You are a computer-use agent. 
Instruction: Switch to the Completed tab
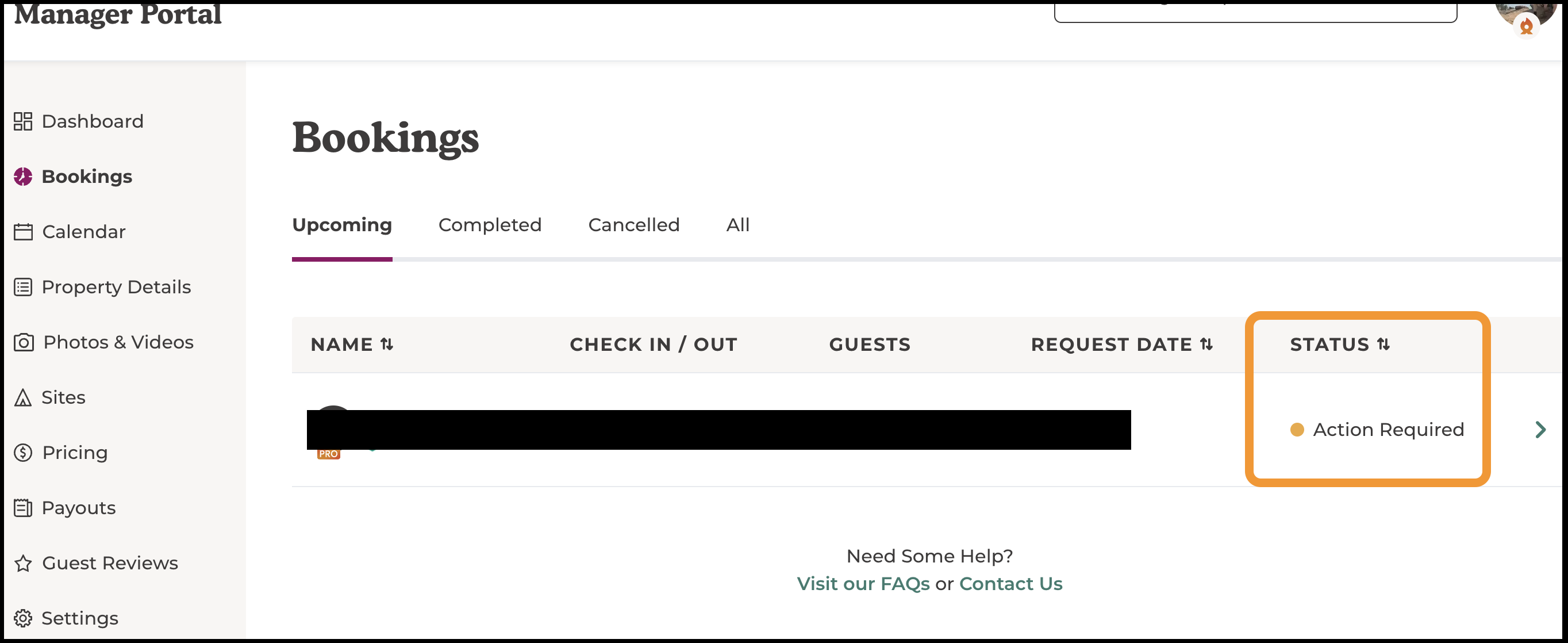(490, 225)
